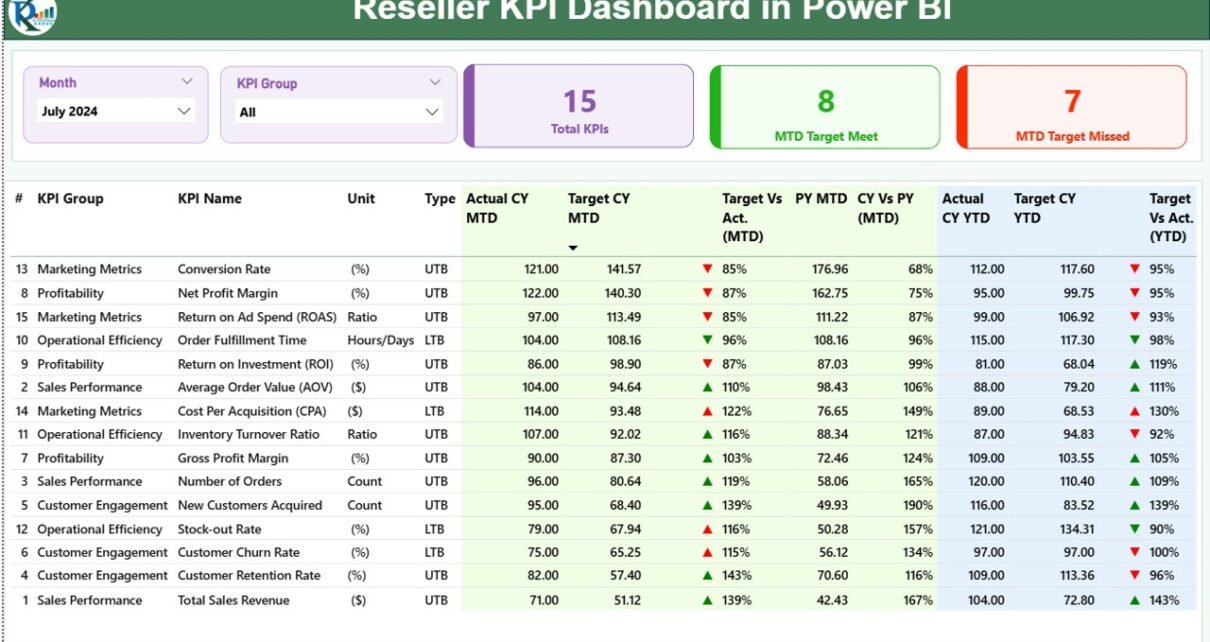Click Cost Per Acquisition's red up MTD arrow
This screenshot has height=642, width=1210.
pos(707,411)
